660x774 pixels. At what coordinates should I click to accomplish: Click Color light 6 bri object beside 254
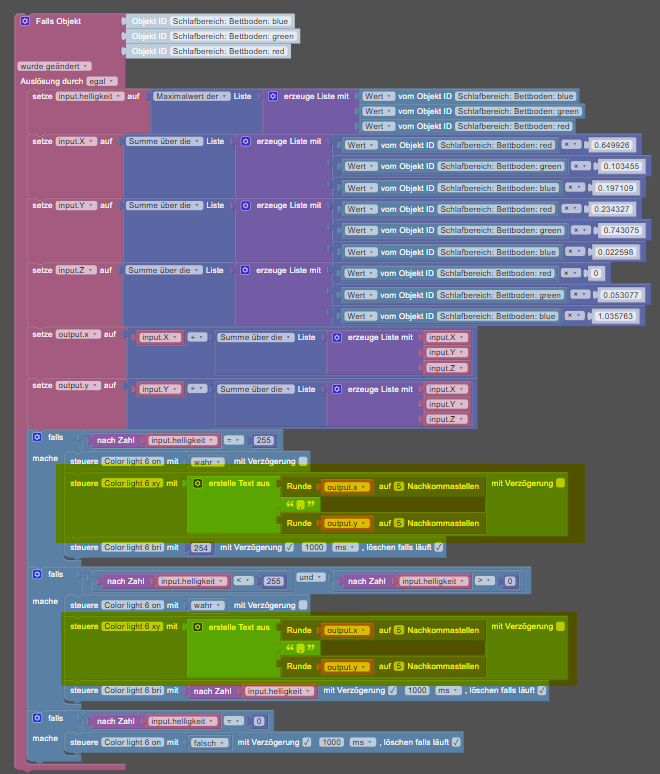tap(133, 547)
